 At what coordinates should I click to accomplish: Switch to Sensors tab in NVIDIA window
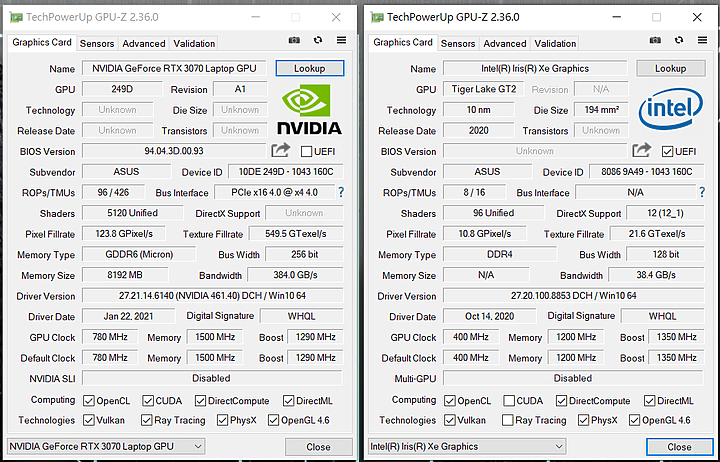[x=97, y=44]
